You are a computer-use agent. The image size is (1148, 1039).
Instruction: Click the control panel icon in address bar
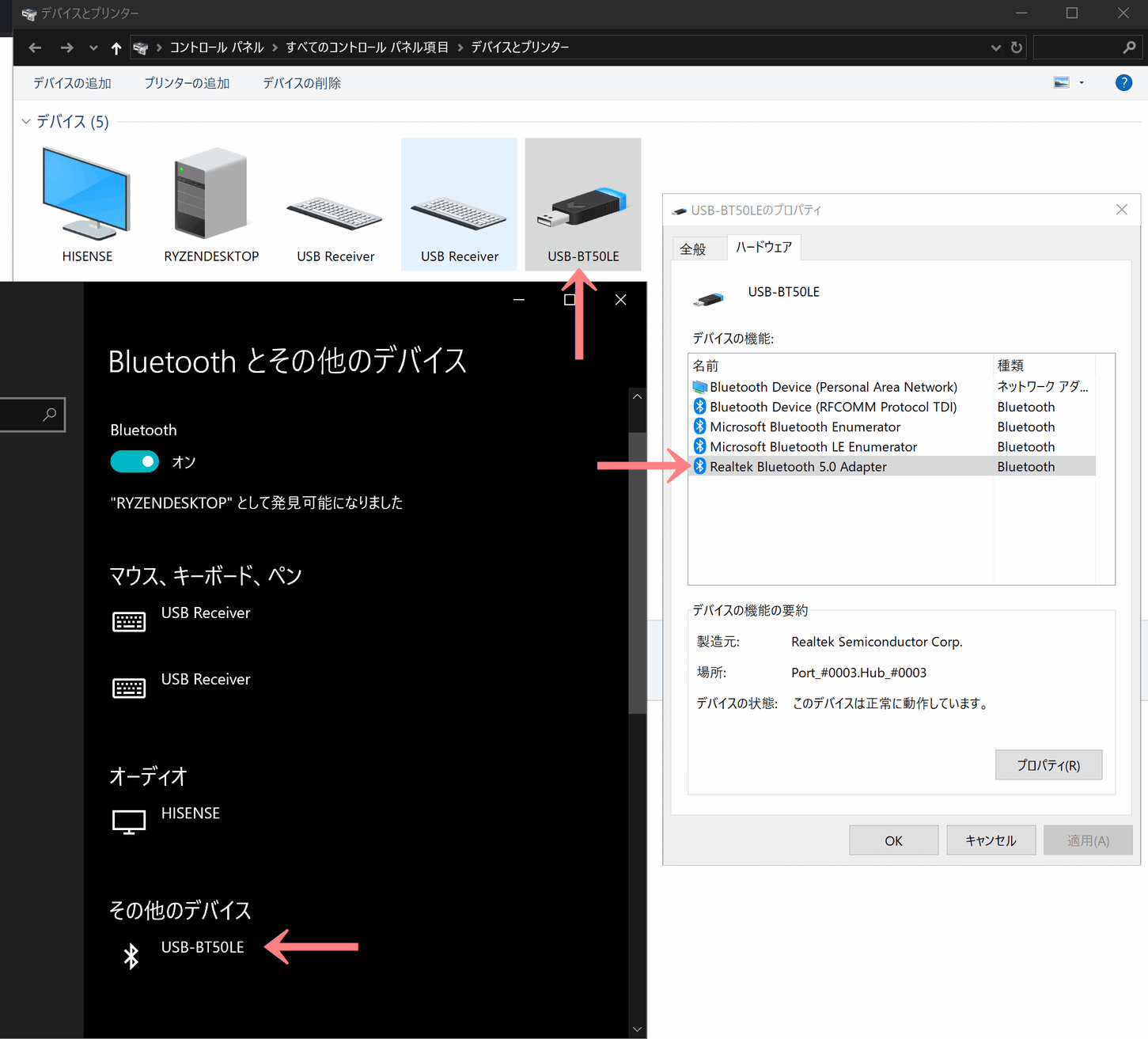click(141, 48)
